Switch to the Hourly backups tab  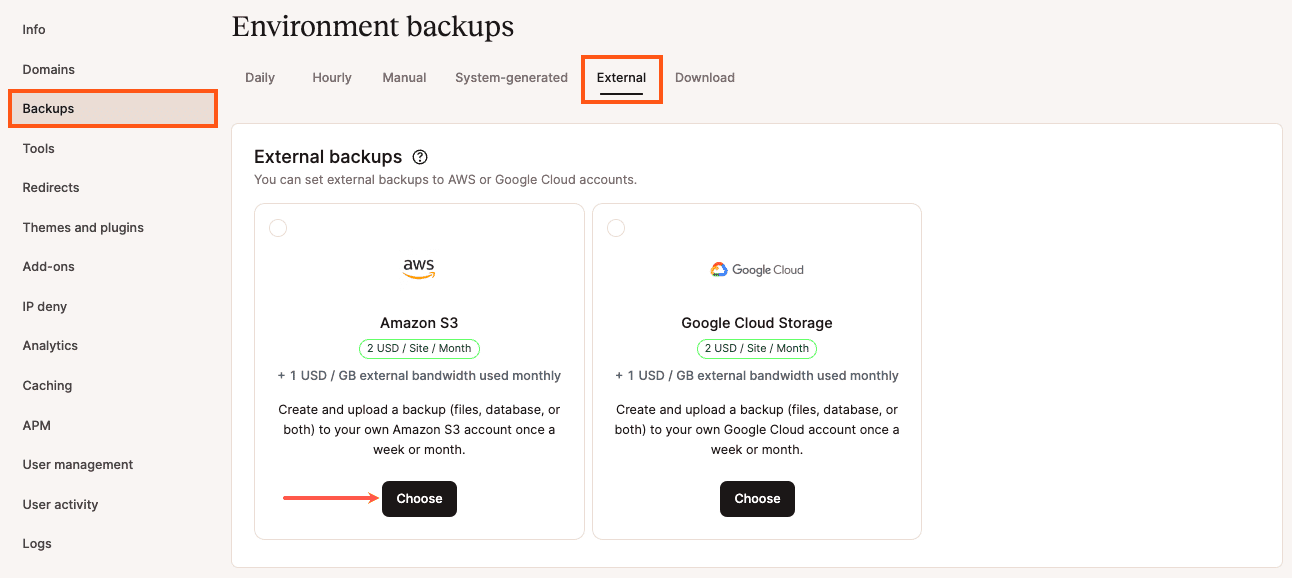tap(331, 77)
